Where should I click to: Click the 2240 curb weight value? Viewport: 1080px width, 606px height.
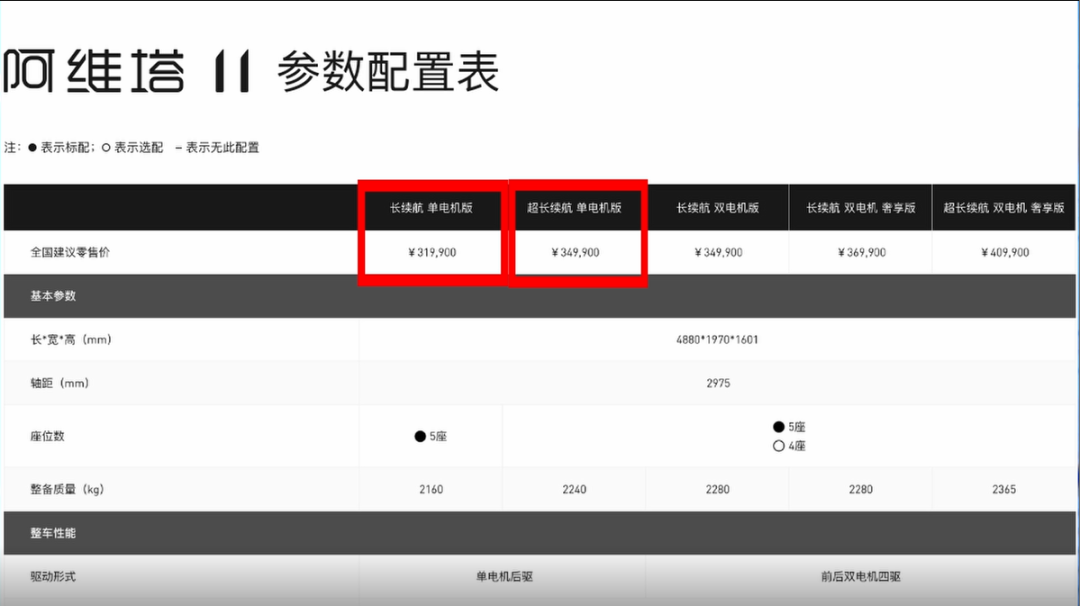(x=574, y=489)
